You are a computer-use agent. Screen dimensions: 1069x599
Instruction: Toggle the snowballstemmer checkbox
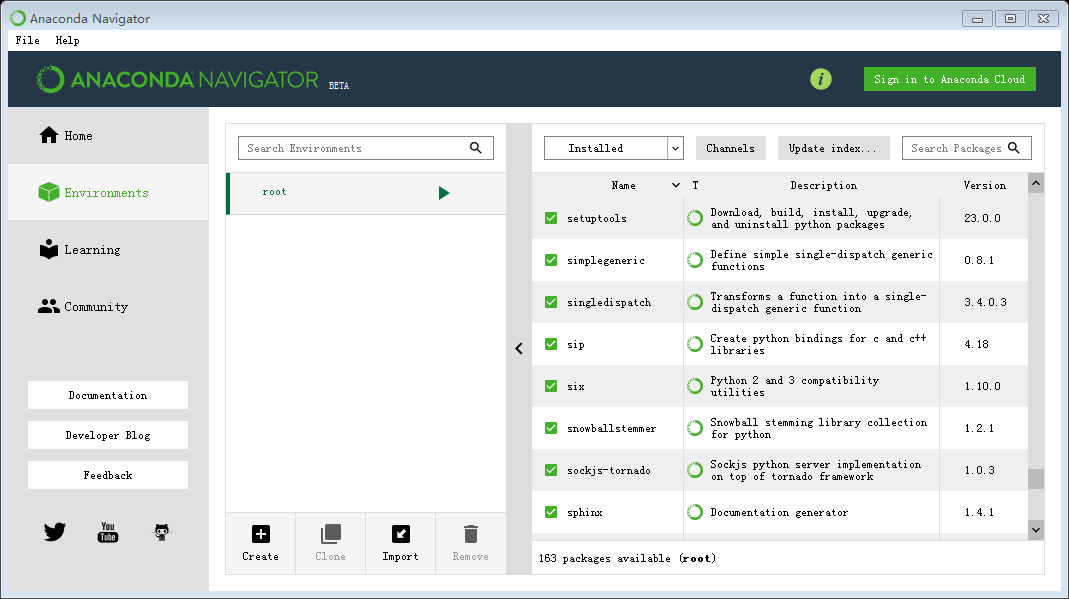pyautogui.click(x=551, y=428)
